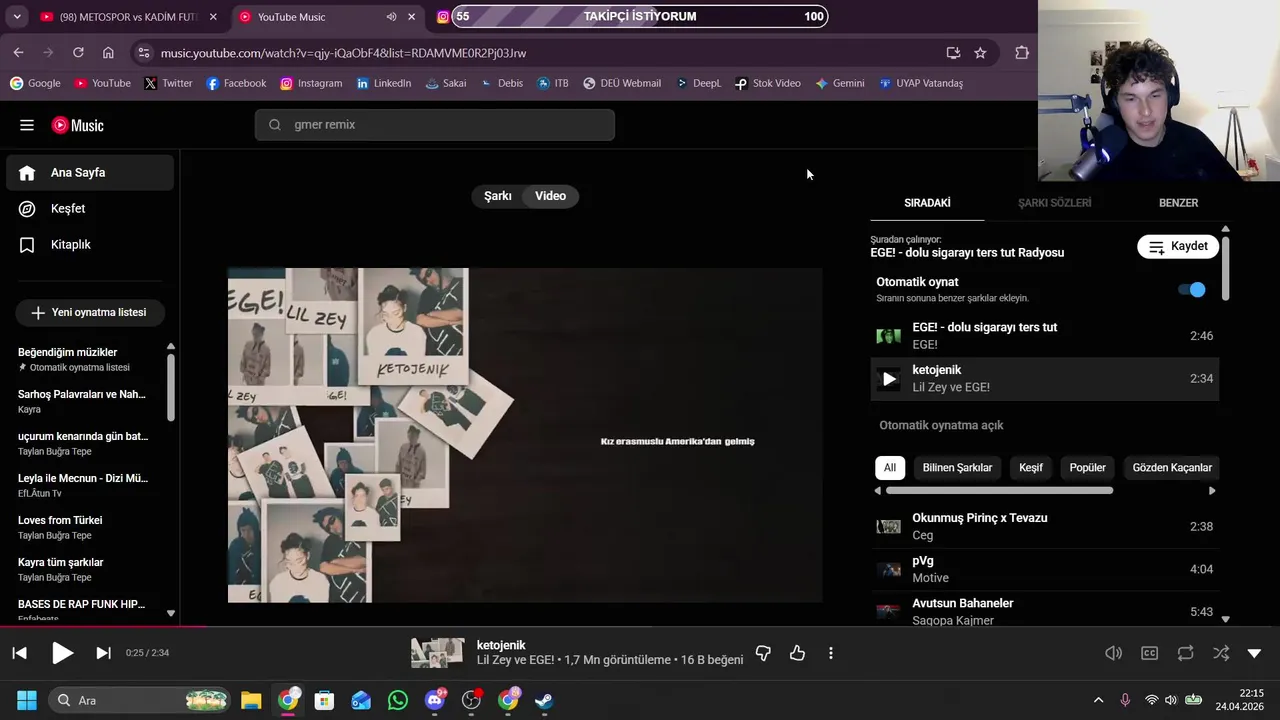The height and width of the screenshot is (720, 1280).
Task: Click play icon on ketojenik row
Action: 888,379
